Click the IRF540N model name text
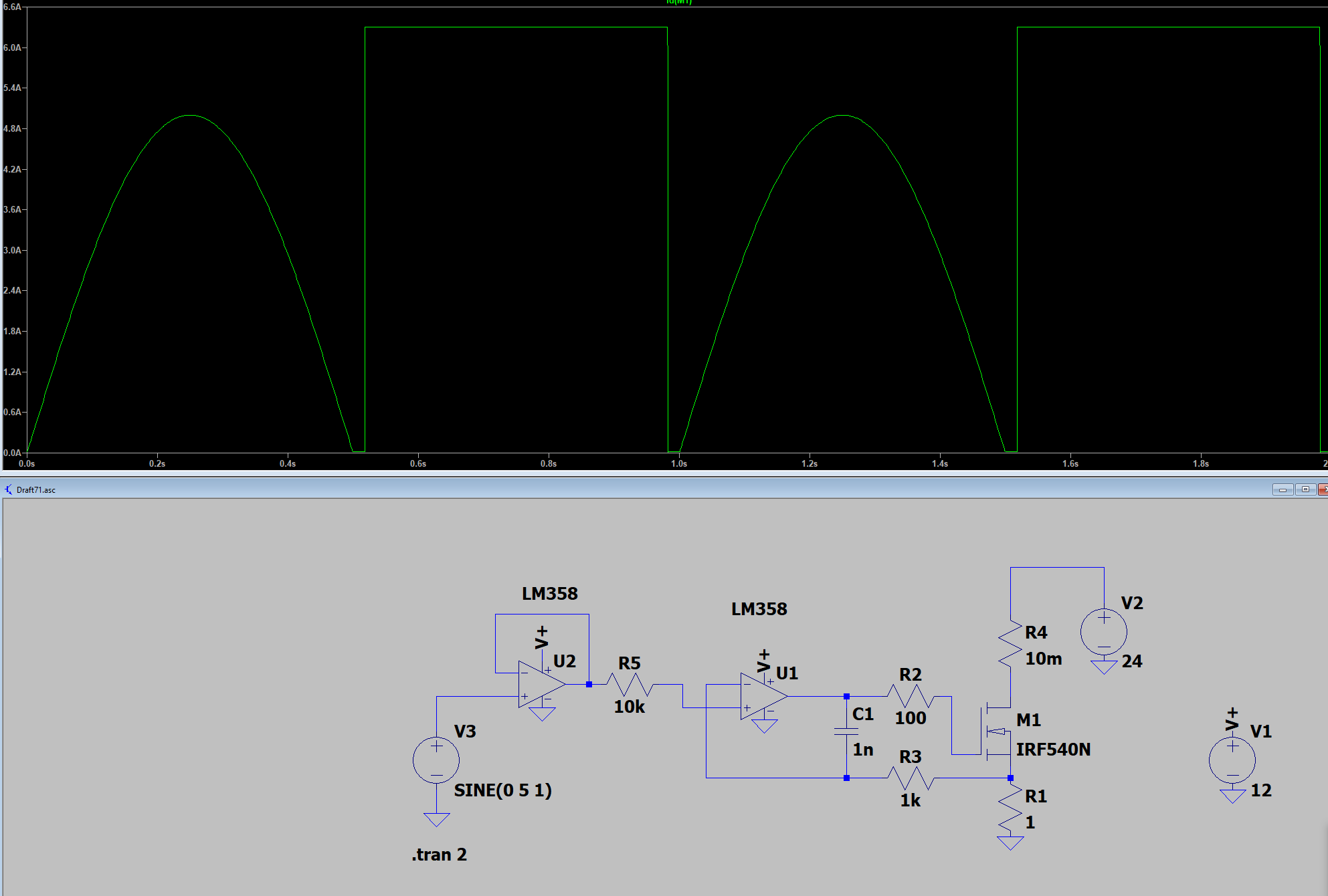This screenshot has height=896, width=1328. (1053, 750)
